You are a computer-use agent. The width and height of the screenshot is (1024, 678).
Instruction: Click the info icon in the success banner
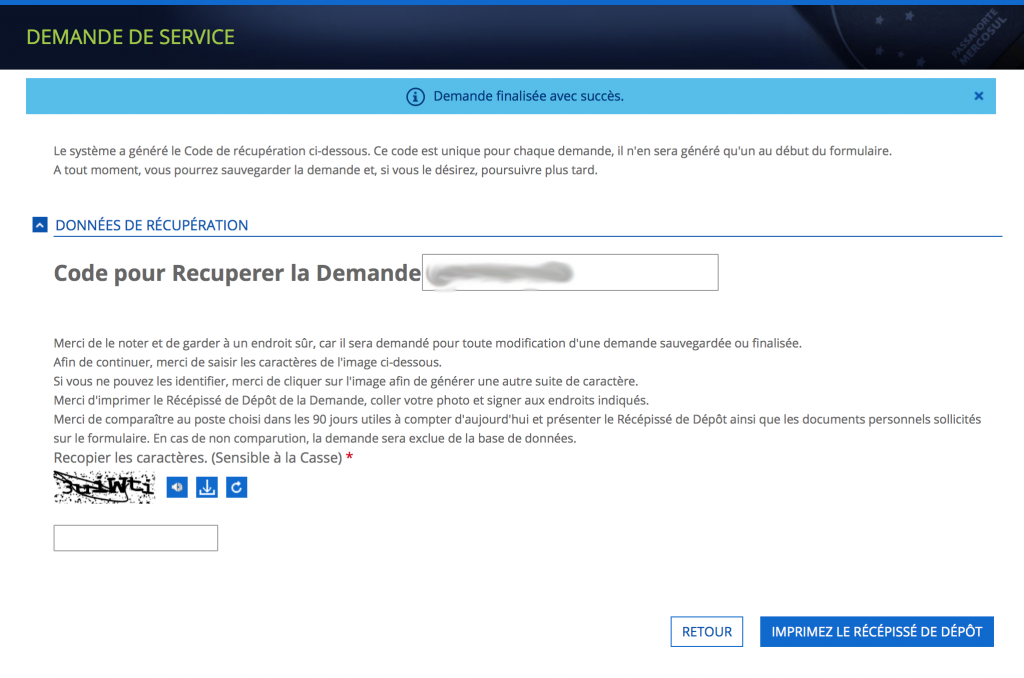click(x=415, y=97)
